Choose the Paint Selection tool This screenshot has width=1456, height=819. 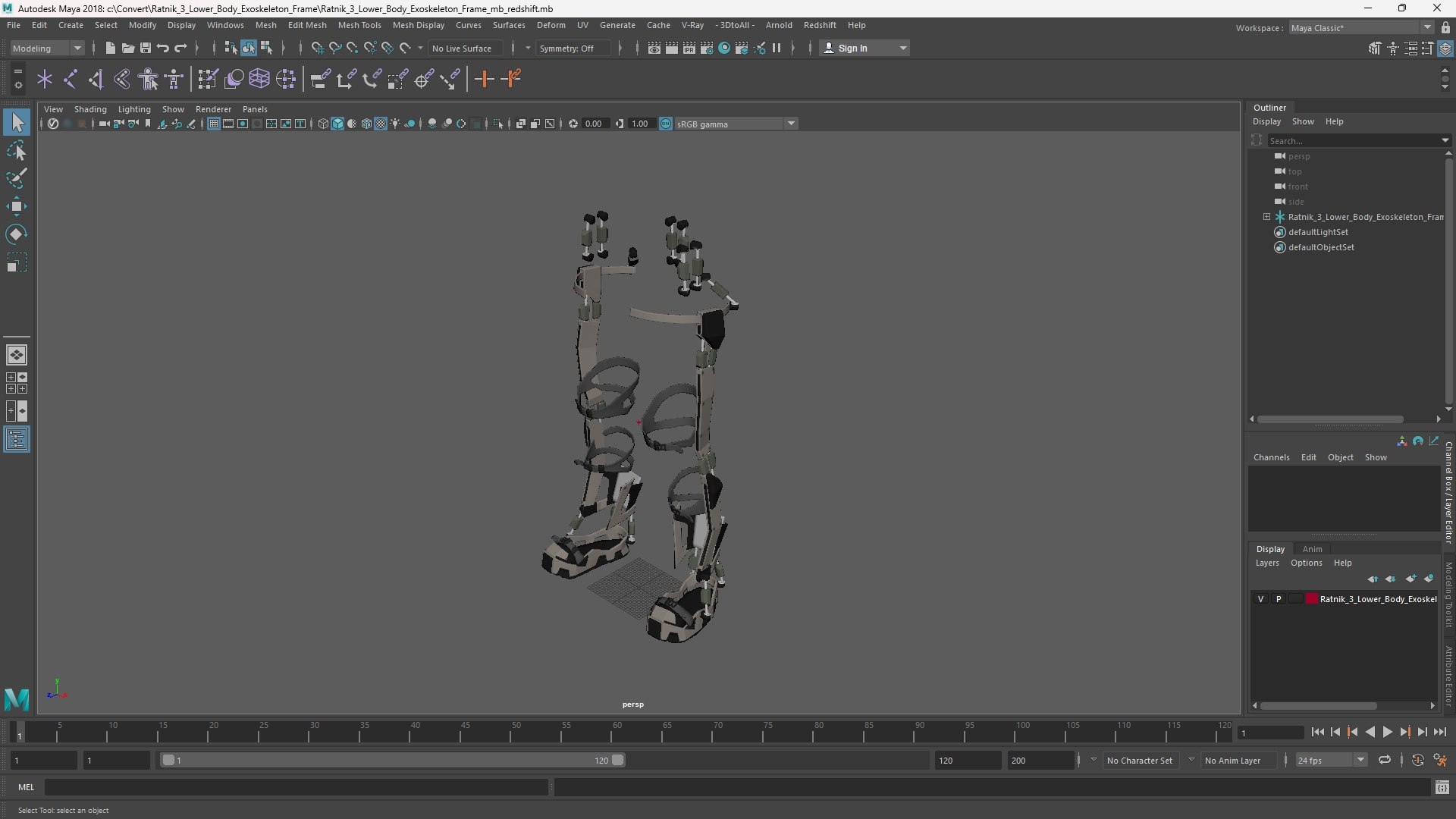click(x=17, y=179)
